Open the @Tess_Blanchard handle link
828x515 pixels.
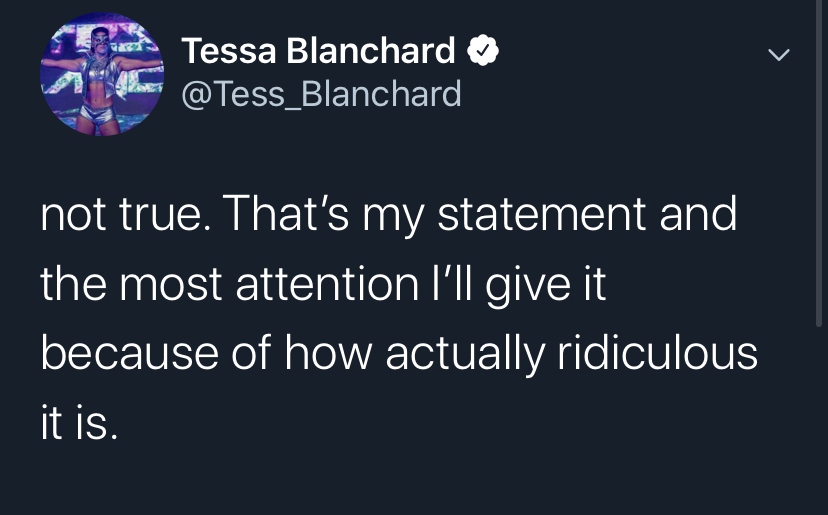[321, 94]
